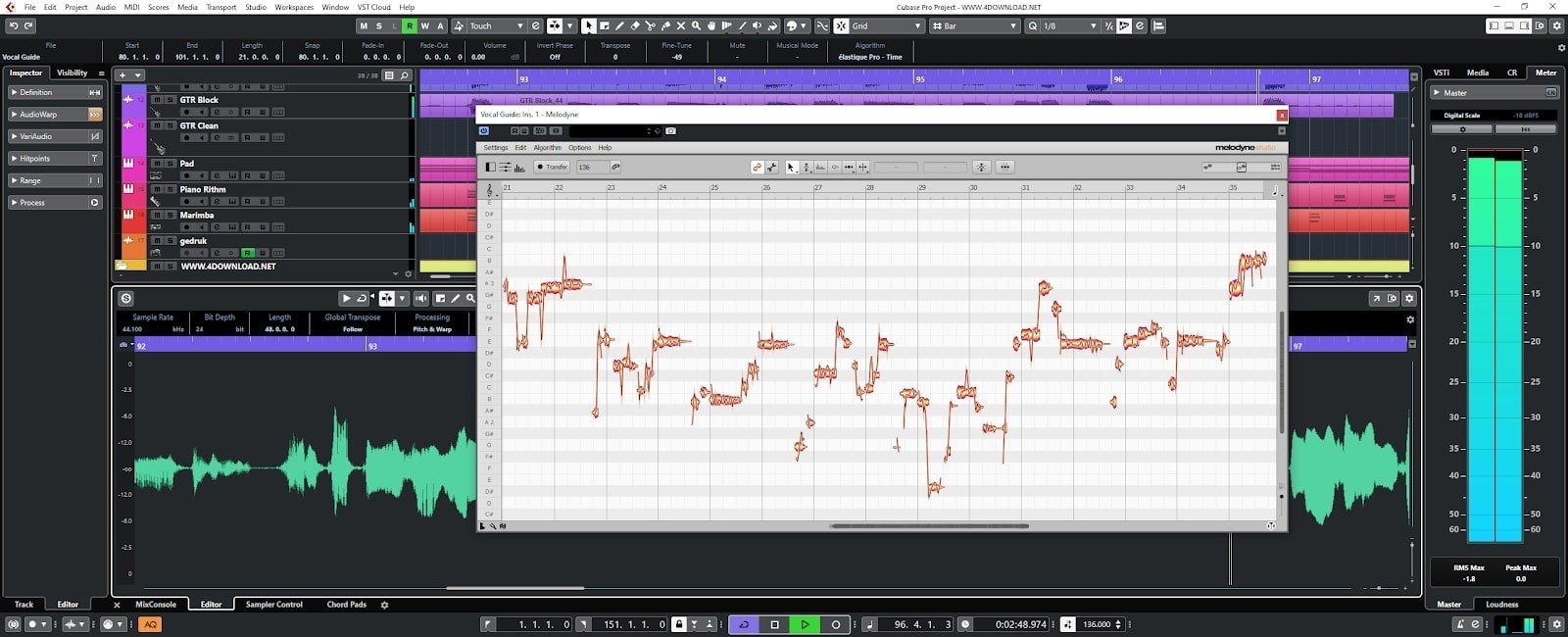The height and width of the screenshot is (637, 1568).
Task: Expand the VariAudio inspector section
Action: [x=55, y=136]
